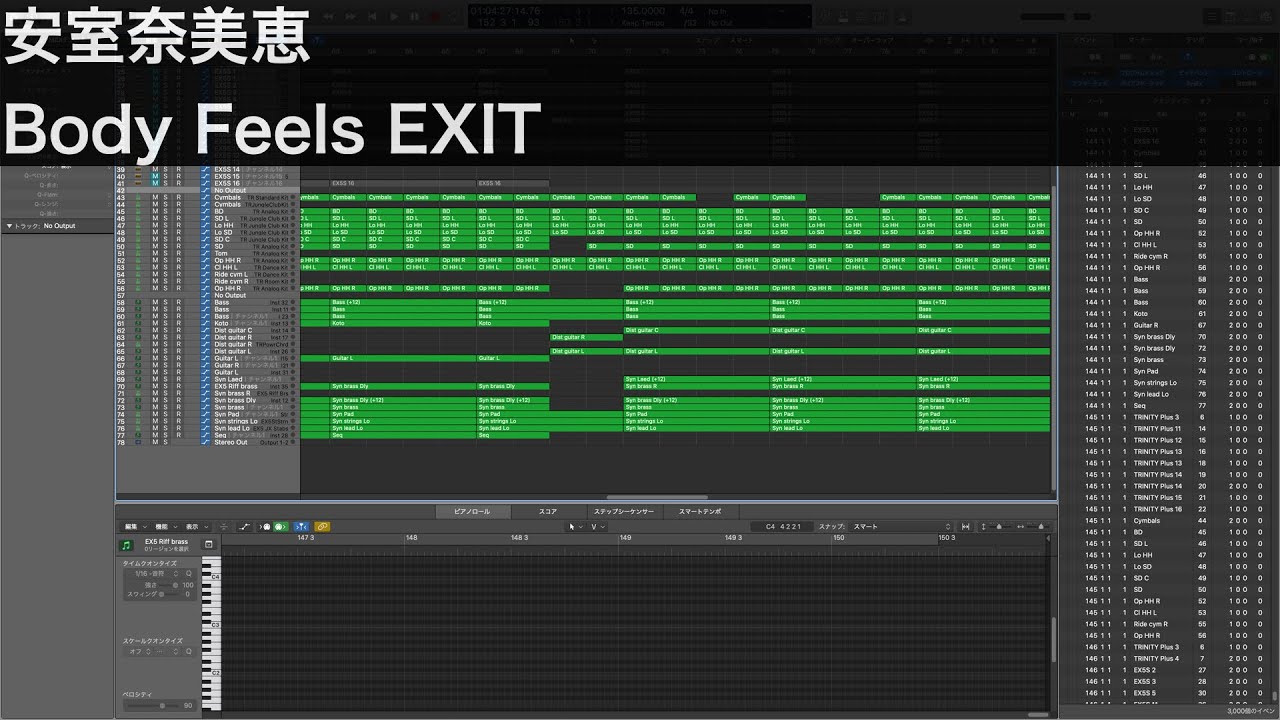Click the 3,000個のイベント status text
Image resolution: width=1280 pixels, height=720 pixels.
click(x=1250, y=711)
